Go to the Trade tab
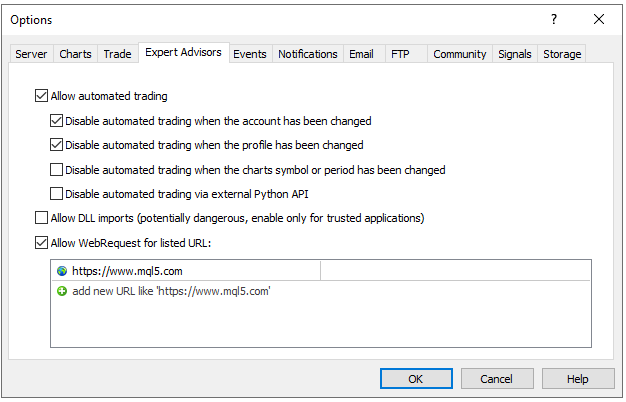Screen dimensions: 626x402 coord(117,54)
